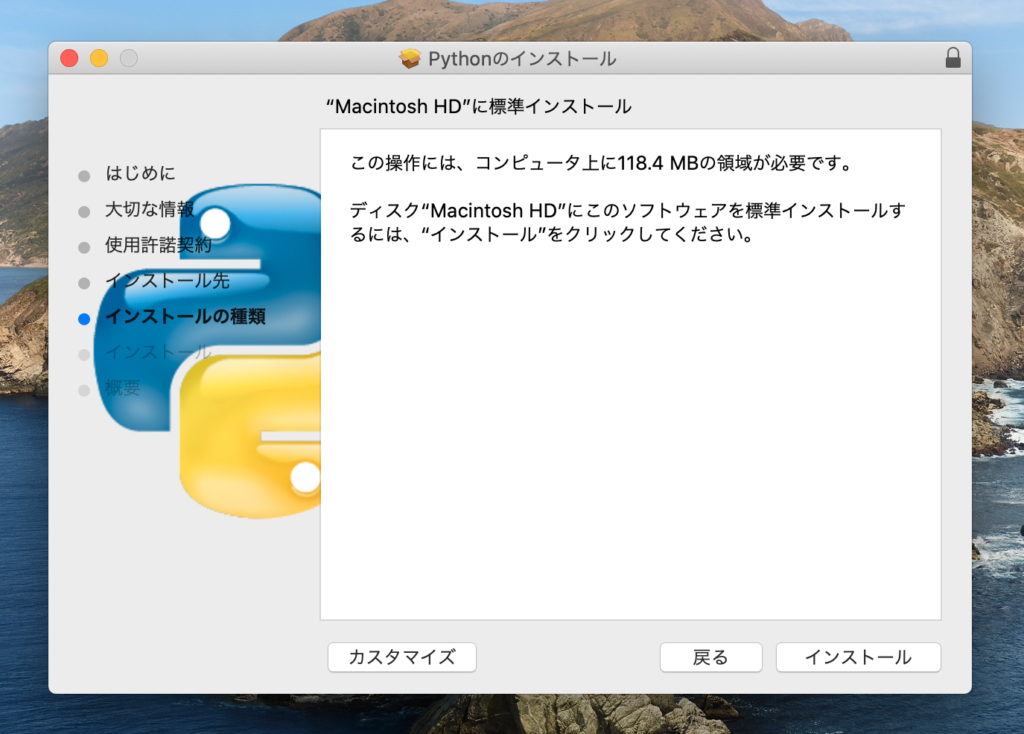The width and height of the screenshot is (1024, 734).
Task: Click the Python logo graphic in the sidebar
Action: pos(208,351)
